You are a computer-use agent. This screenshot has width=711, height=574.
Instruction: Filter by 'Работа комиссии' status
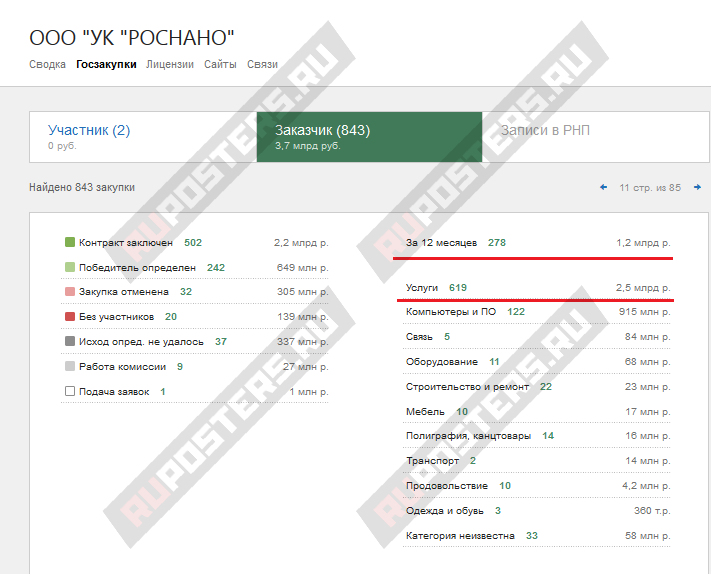(x=122, y=367)
